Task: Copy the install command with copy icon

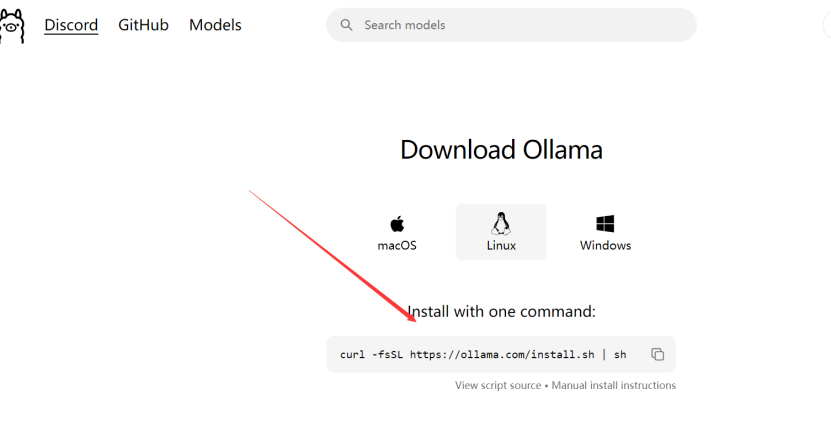Action: click(x=657, y=354)
